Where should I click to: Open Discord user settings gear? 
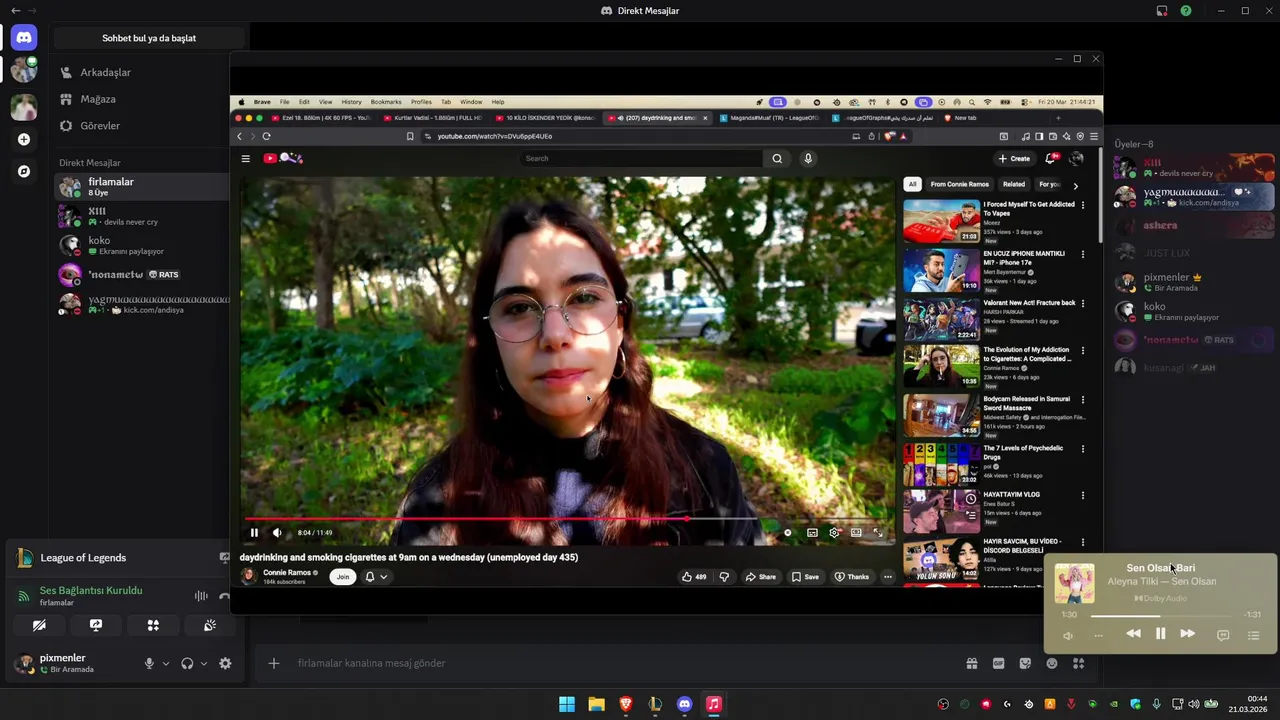225,663
